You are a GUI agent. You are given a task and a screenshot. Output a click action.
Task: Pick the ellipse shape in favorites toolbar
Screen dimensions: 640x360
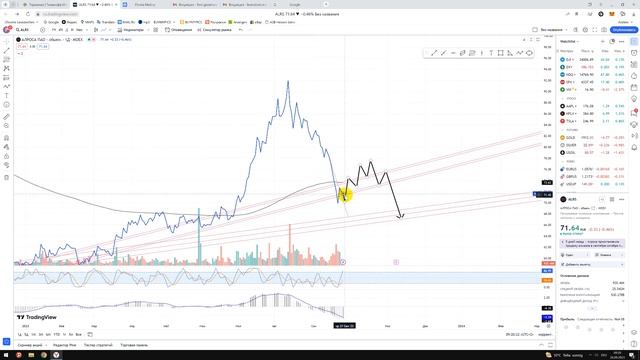pyautogui.click(x=529, y=53)
